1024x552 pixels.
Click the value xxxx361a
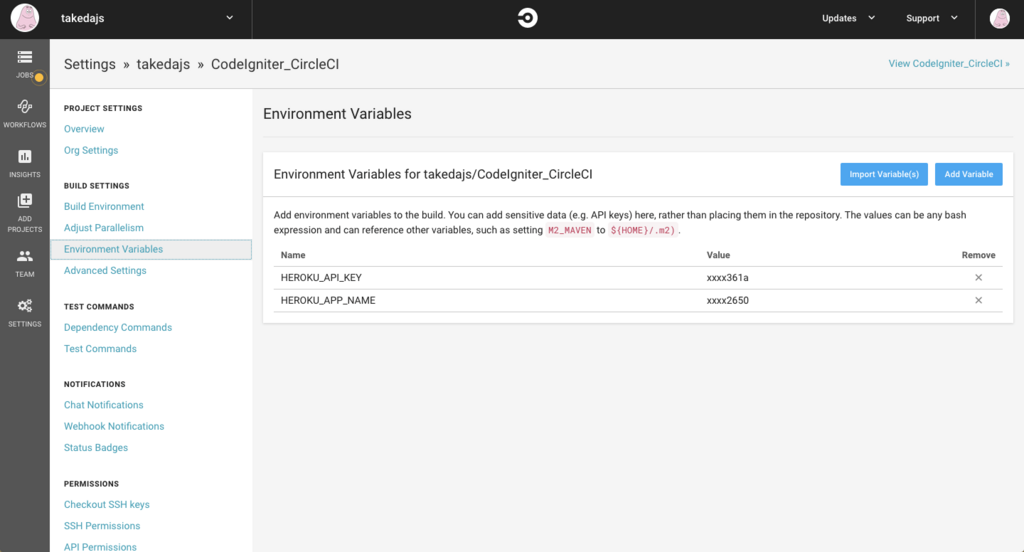[728, 278]
